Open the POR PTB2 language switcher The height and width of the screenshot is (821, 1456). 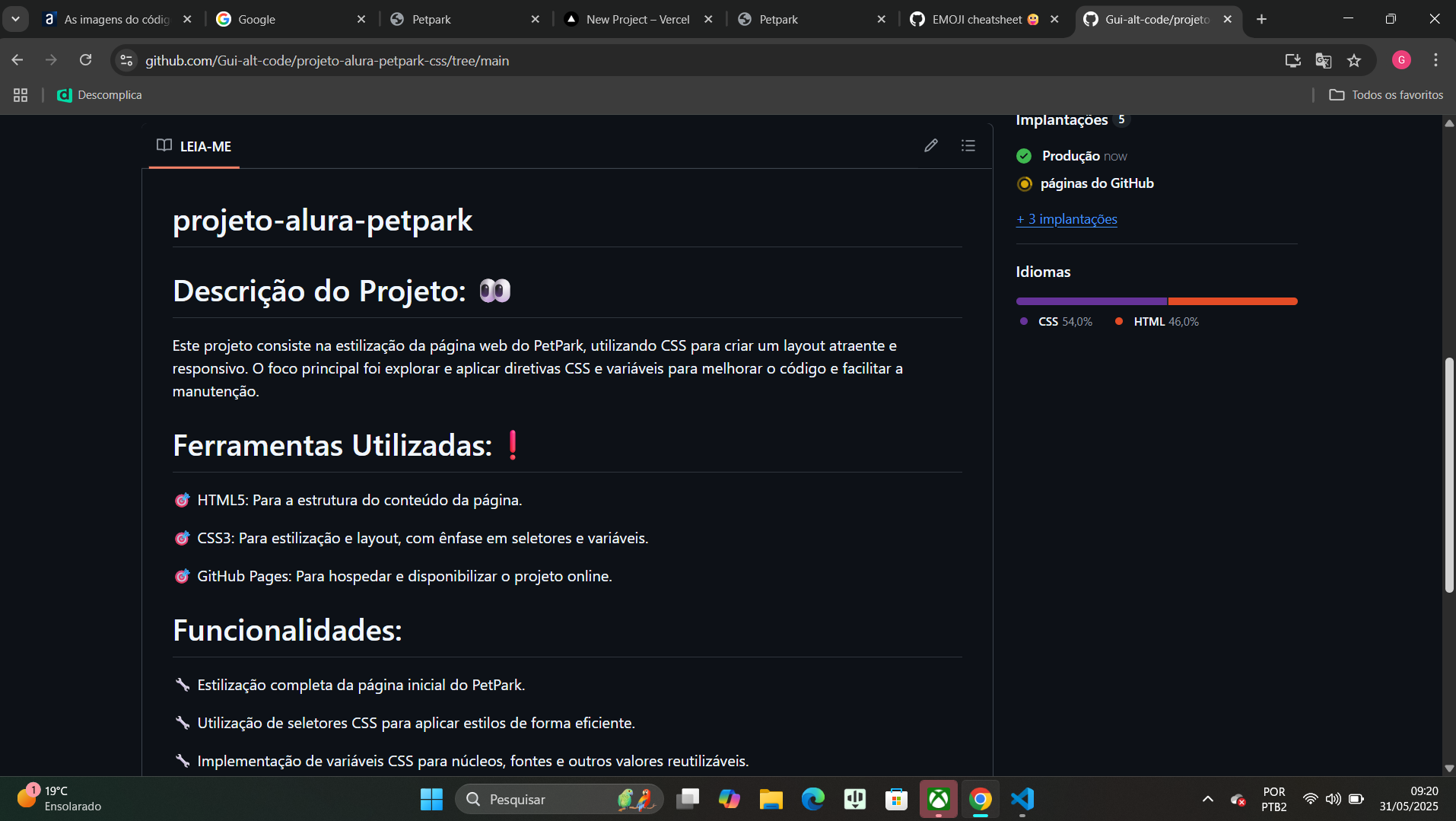pos(1274,799)
